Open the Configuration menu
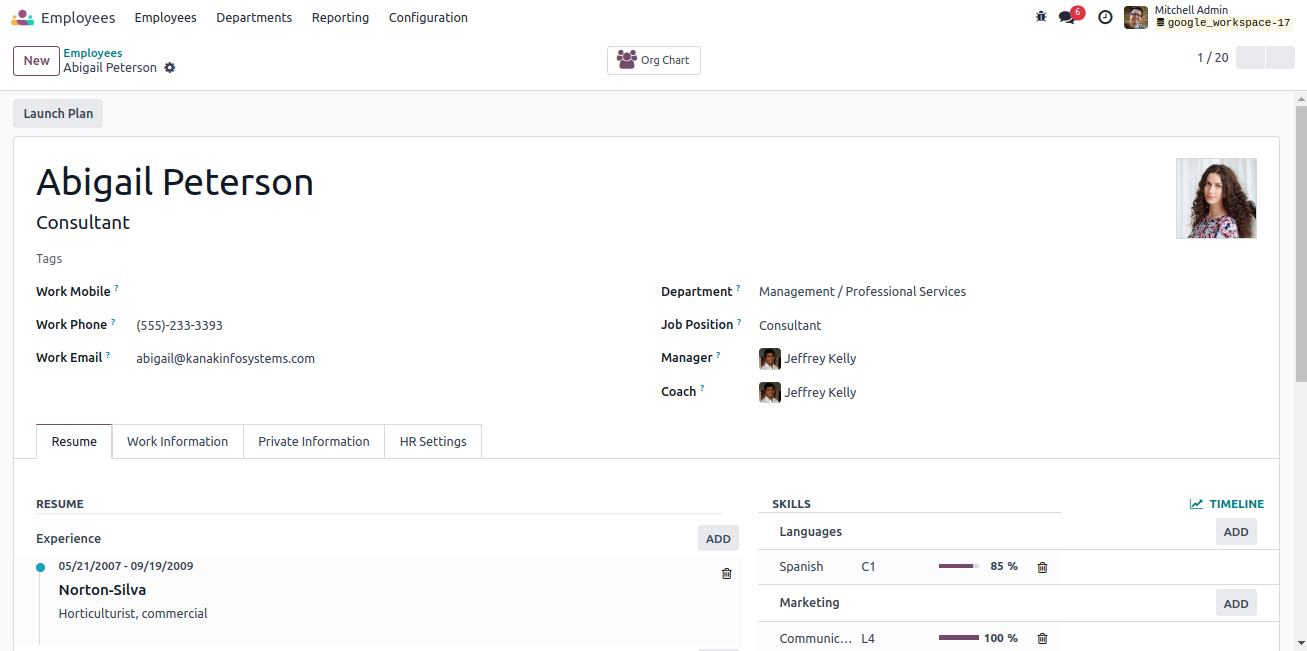Screen dimensions: 1307x651 coord(428,18)
